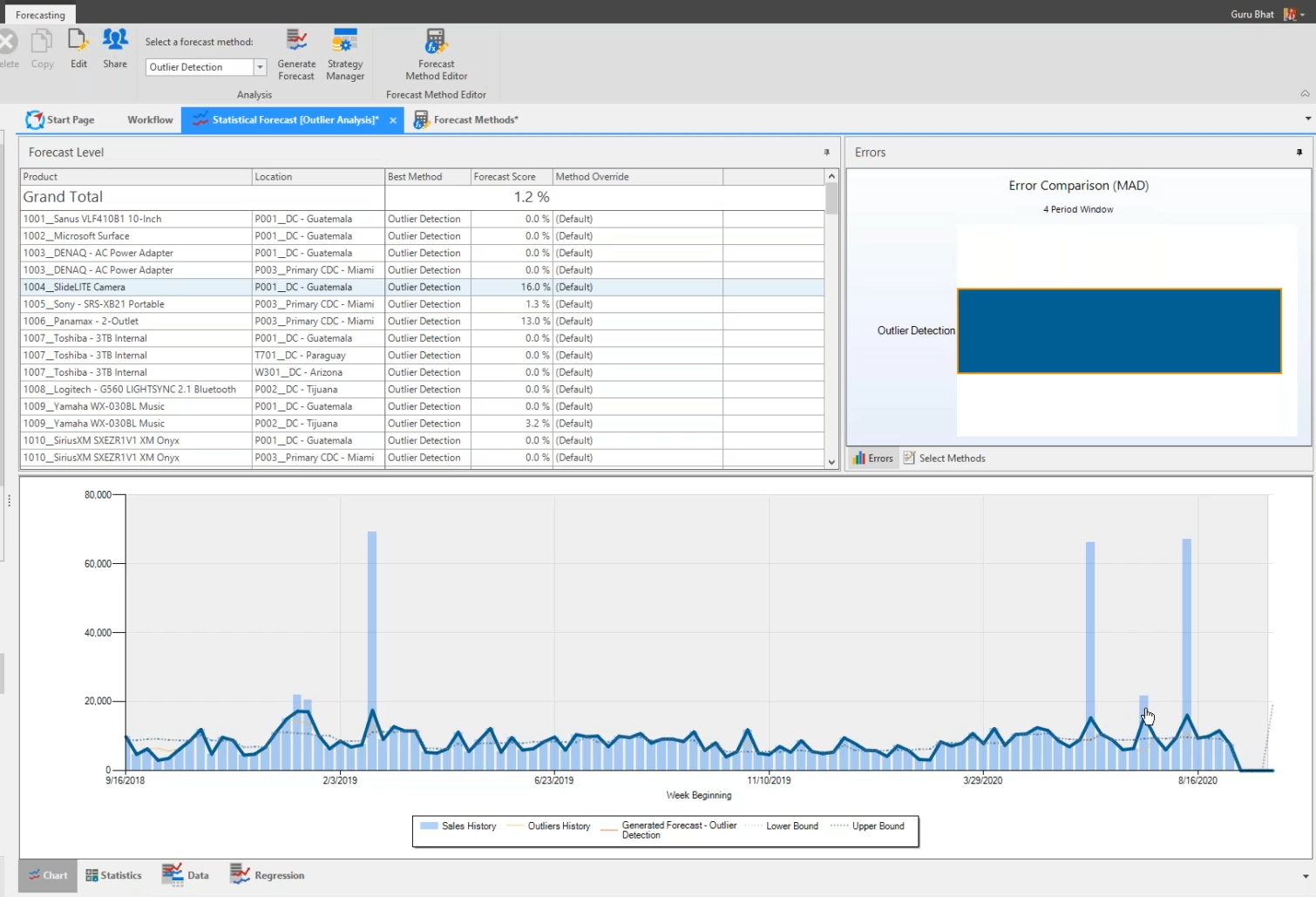Screen dimensions: 1316x897
Task: Close Statistical Forecast tab
Action: coord(393,120)
